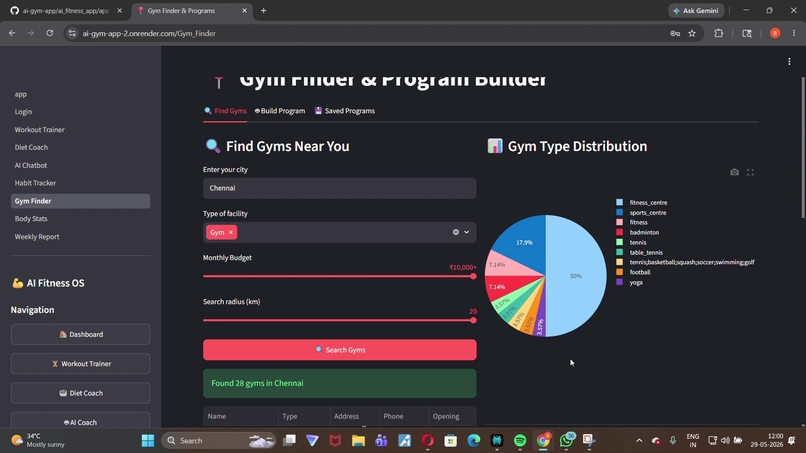
Task: Reload the current page
Action: tap(49, 33)
